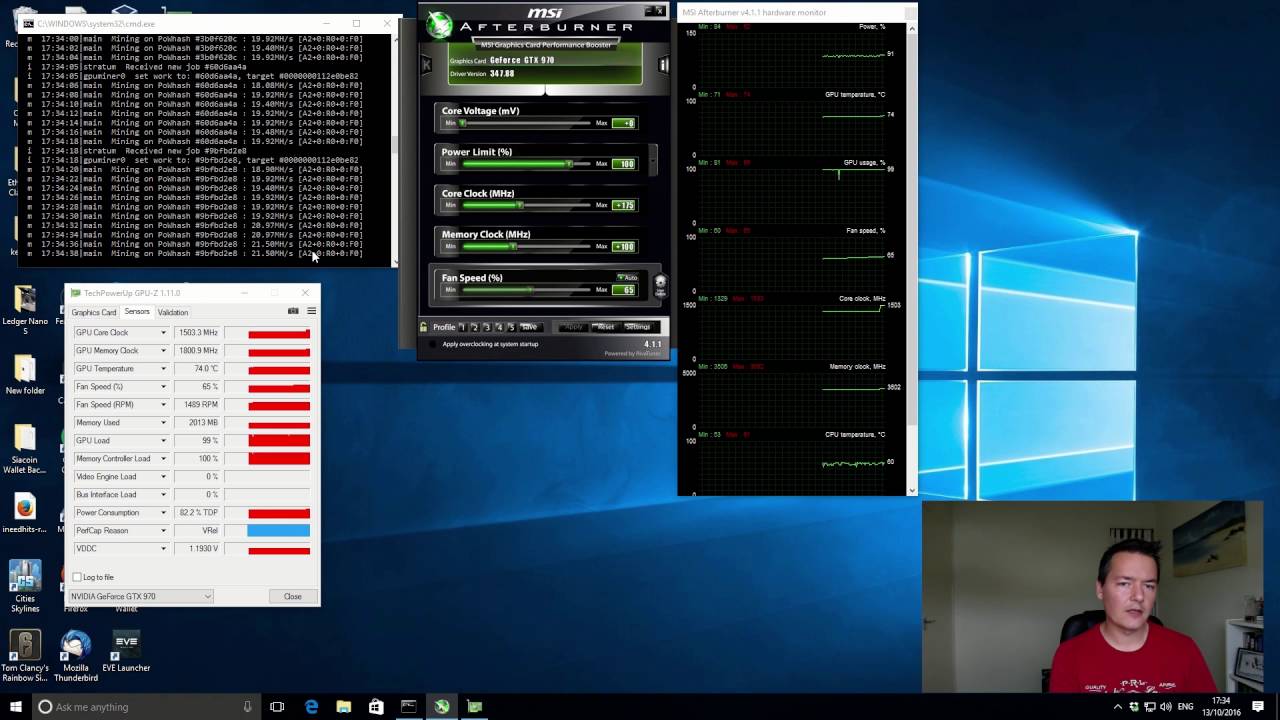
Task: Open NVIDIA GeForce GTX 970 device selector
Action: (140, 596)
